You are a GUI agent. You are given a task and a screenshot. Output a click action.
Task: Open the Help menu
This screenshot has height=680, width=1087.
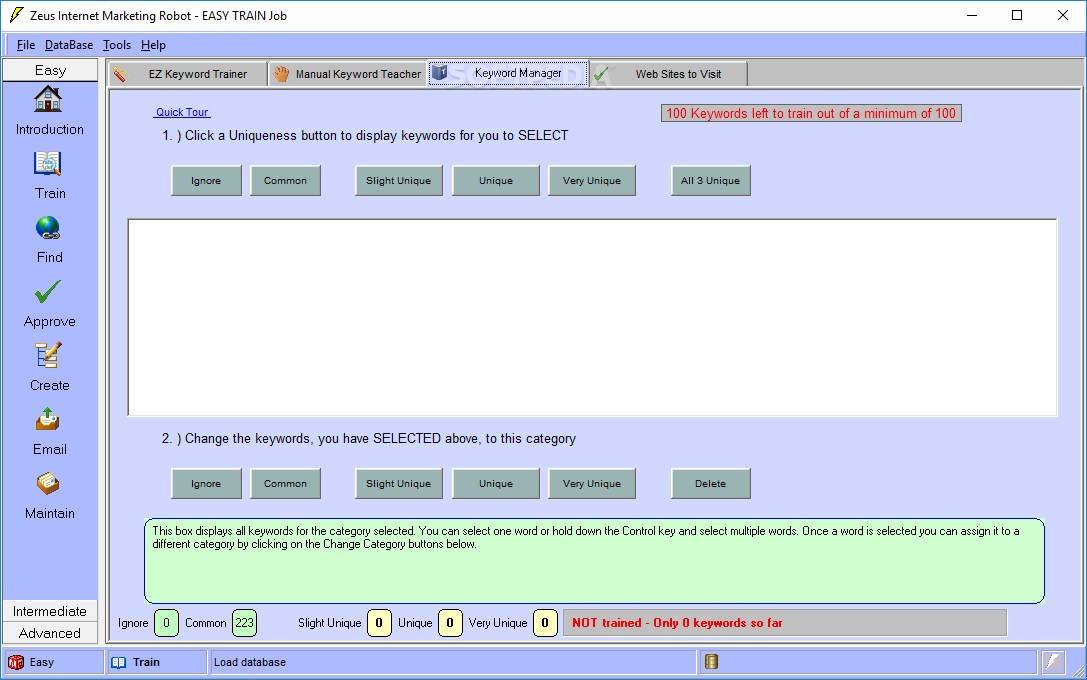pos(153,45)
